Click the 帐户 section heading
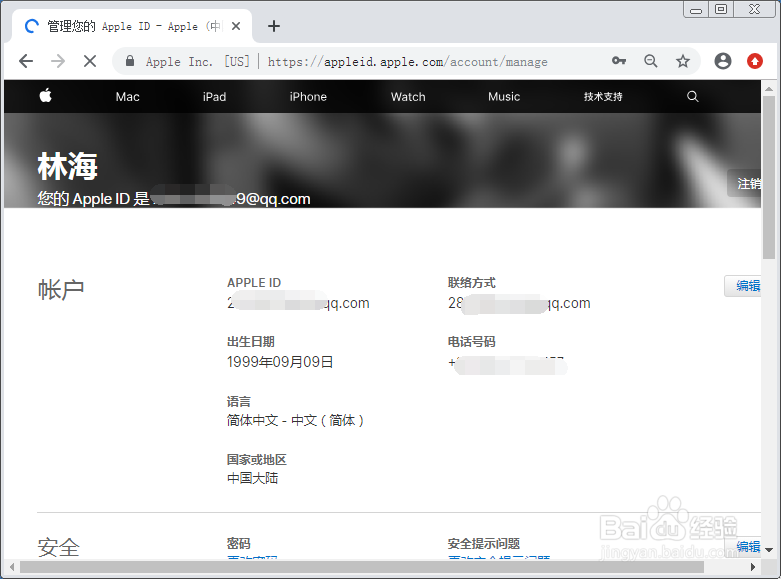This screenshot has height=579, width=781. (61, 290)
